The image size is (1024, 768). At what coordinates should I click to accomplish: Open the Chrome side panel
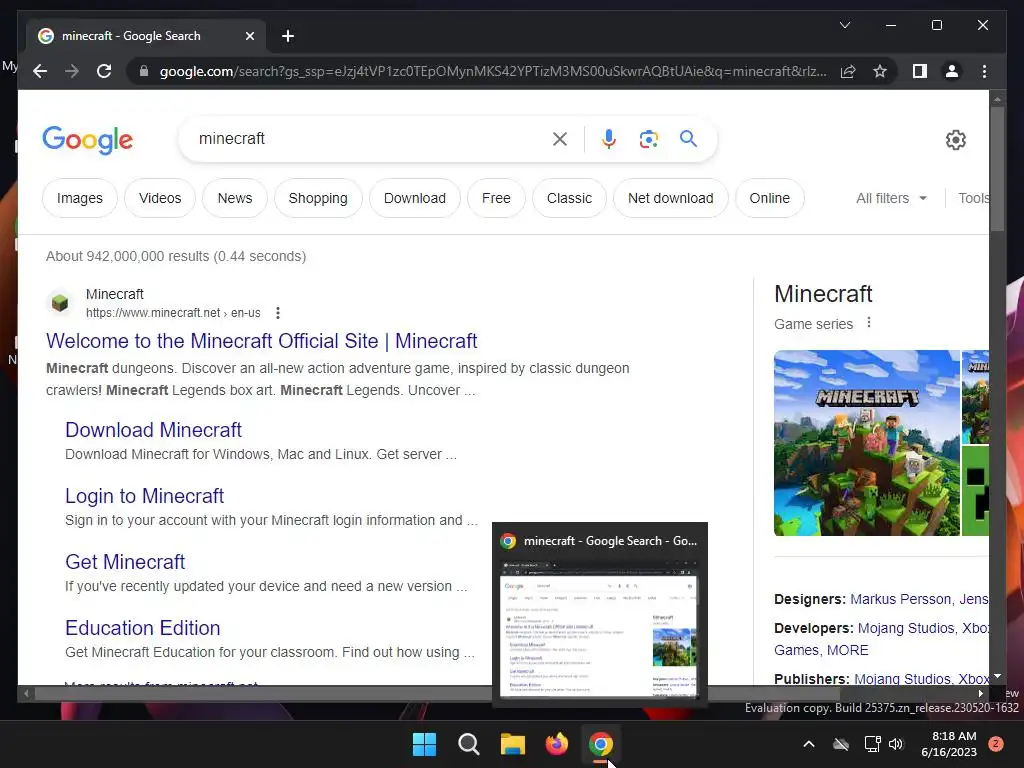tap(920, 71)
